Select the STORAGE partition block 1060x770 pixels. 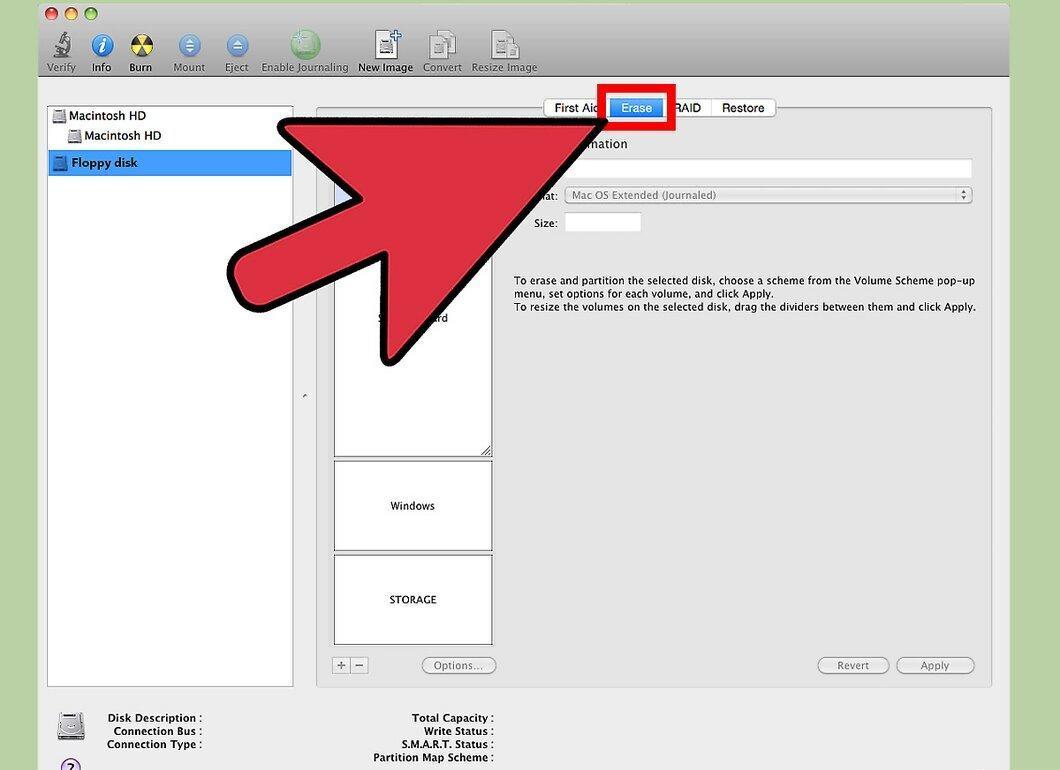point(413,600)
